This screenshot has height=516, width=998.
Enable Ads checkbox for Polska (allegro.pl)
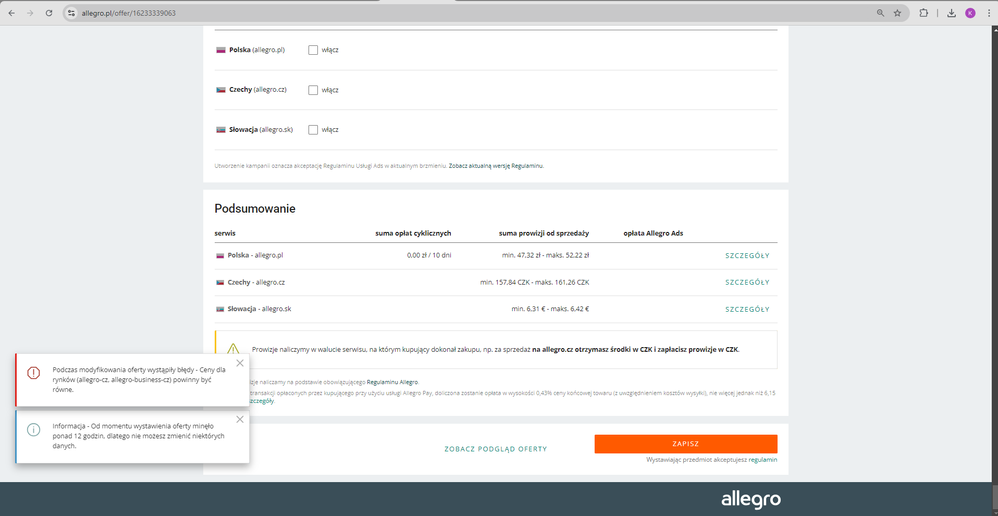313,50
